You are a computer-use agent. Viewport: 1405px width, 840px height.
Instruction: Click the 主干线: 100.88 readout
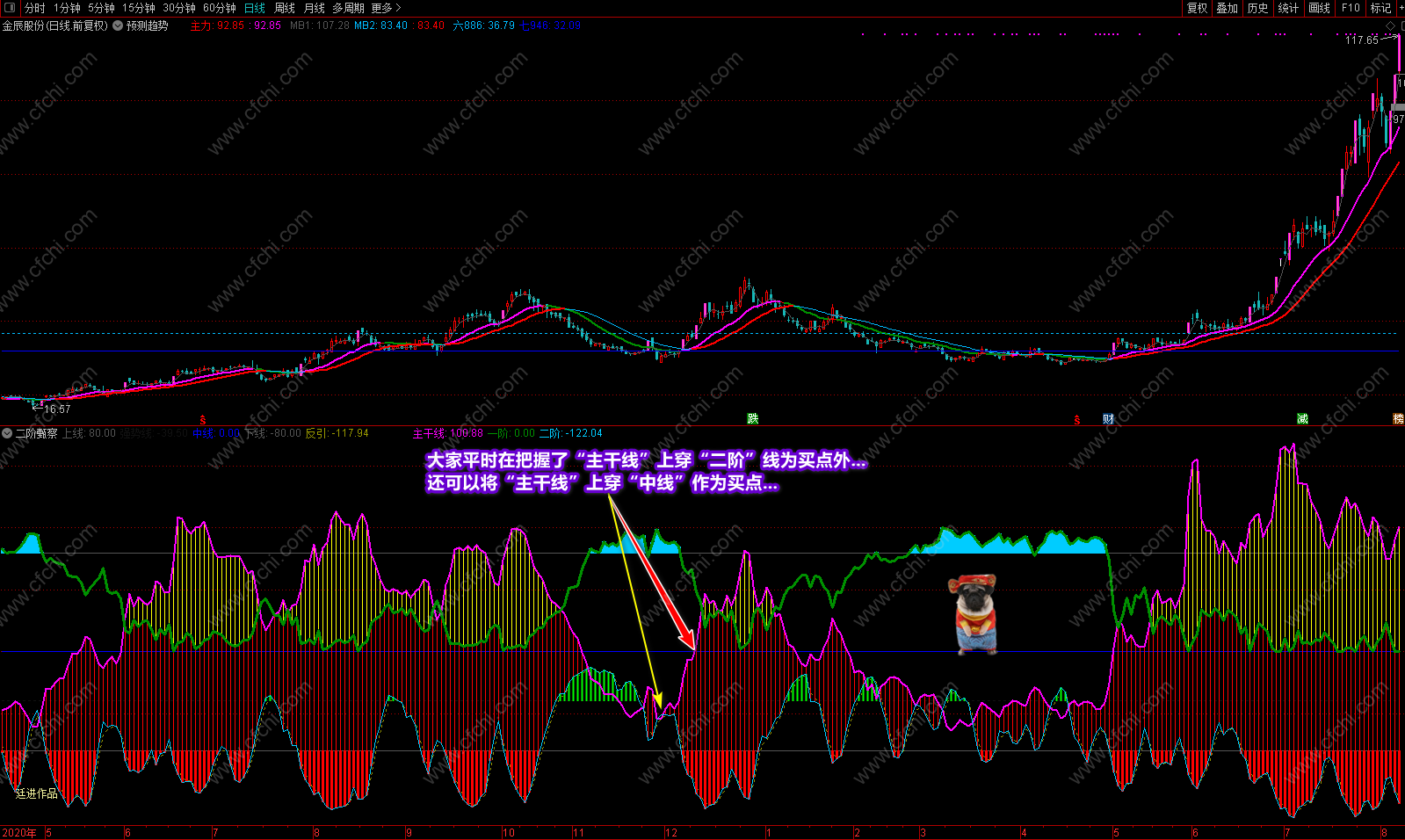(448, 433)
